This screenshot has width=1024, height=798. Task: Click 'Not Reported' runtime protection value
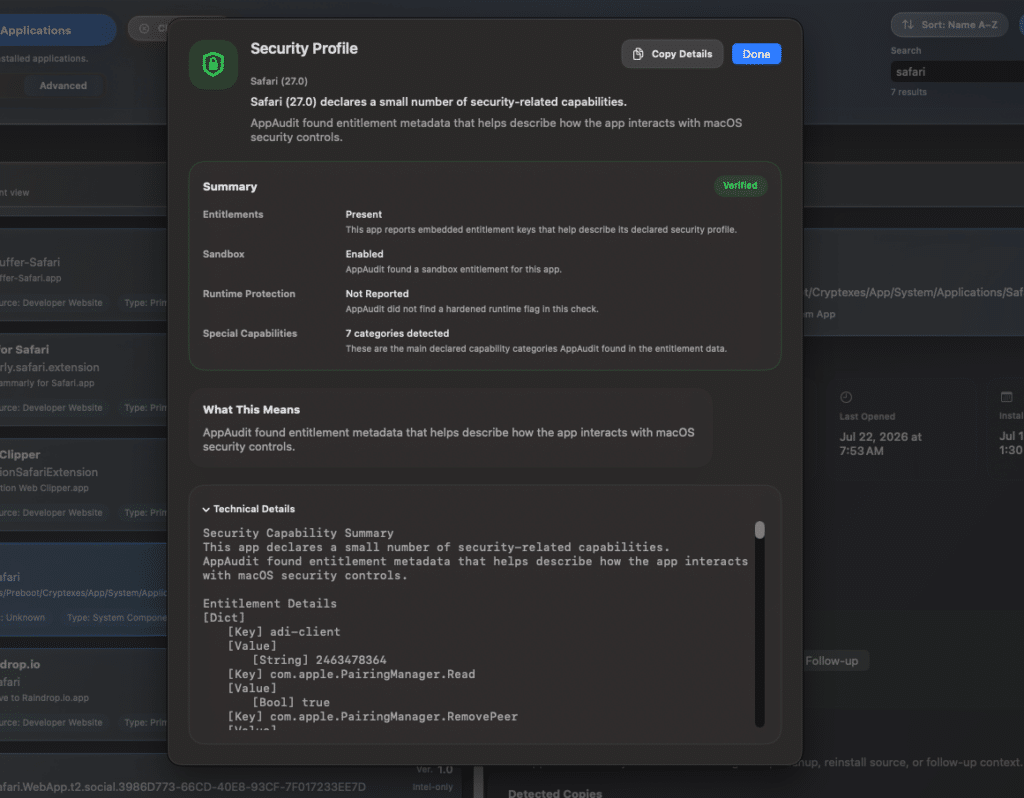point(377,294)
